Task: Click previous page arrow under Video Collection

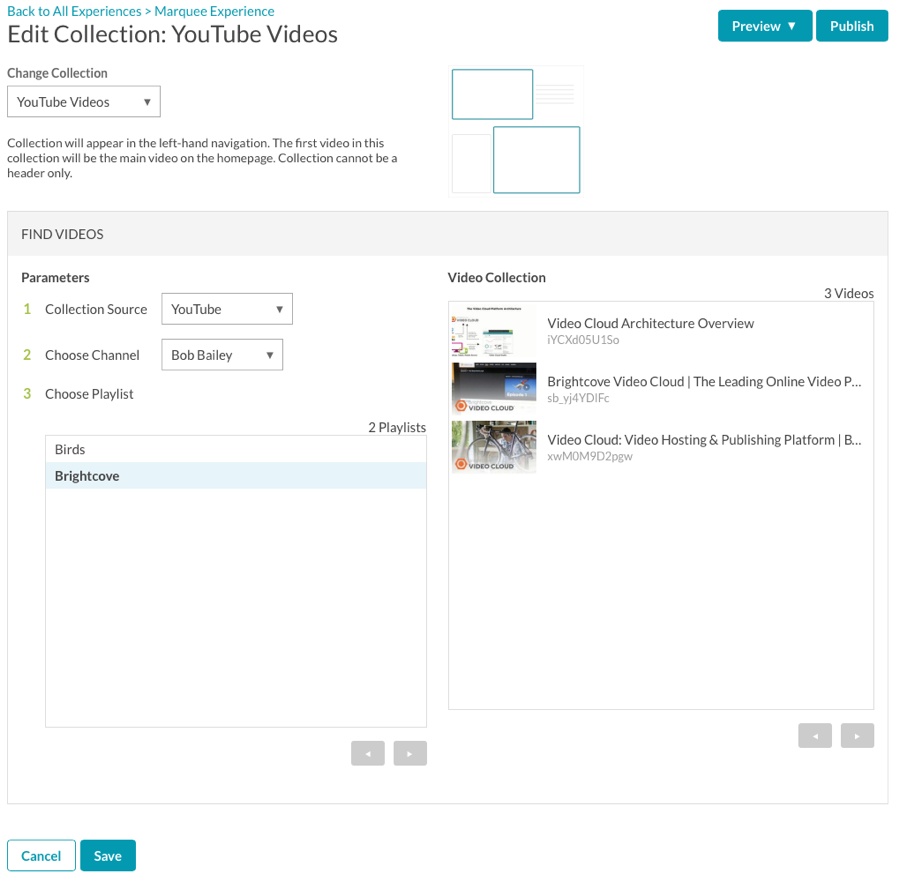Action: pos(814,735)
